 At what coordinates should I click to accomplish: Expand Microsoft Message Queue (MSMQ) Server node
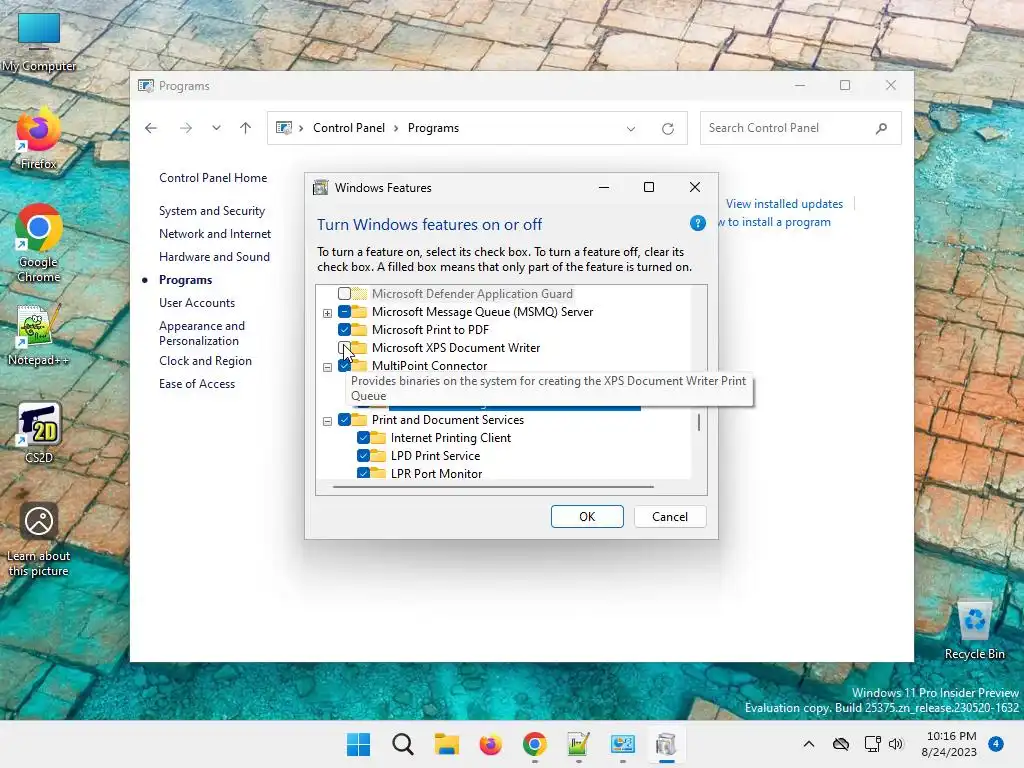(x=327, y=313)
